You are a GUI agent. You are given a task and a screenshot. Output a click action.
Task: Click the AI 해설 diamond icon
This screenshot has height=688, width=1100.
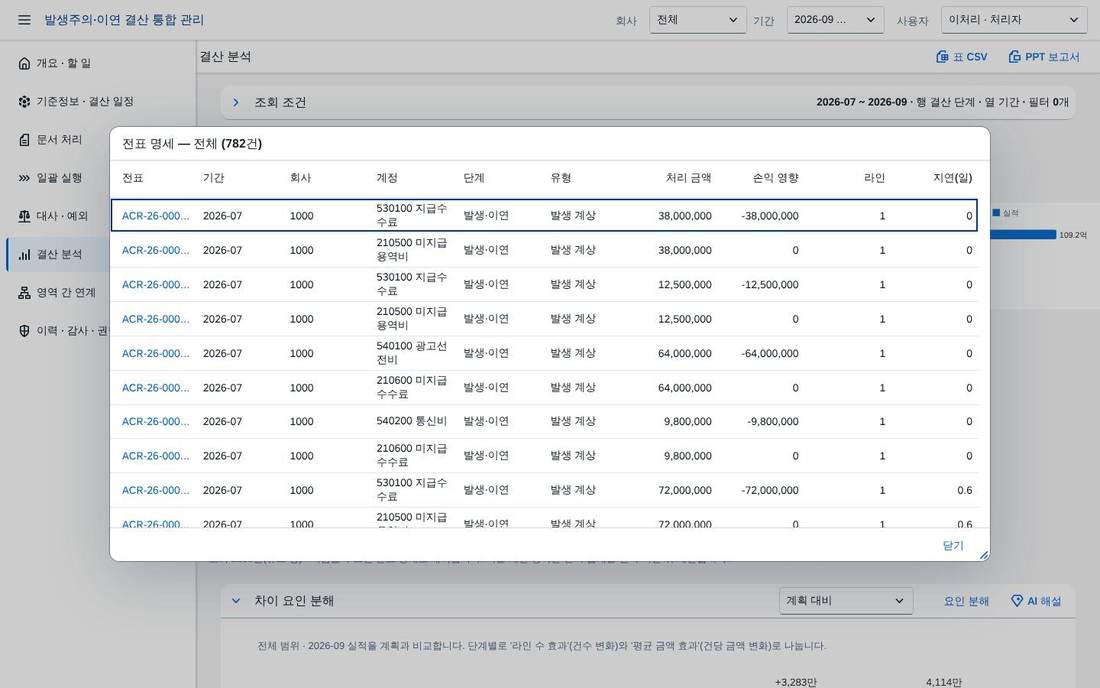(x=1017, y=601)
